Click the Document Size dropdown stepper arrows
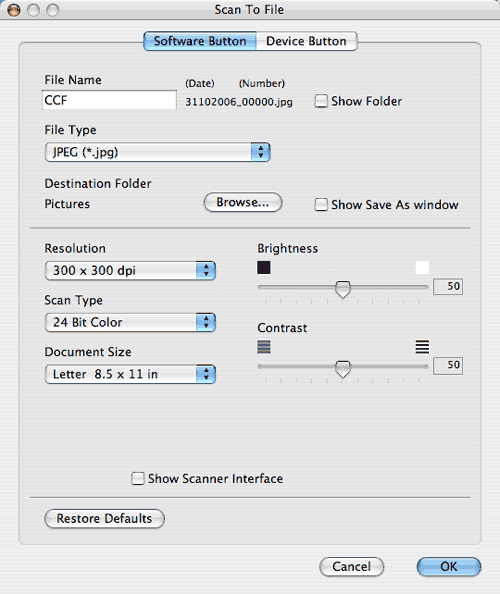The width and height of the screenshot is (500, 594). (x=206, y=374)
